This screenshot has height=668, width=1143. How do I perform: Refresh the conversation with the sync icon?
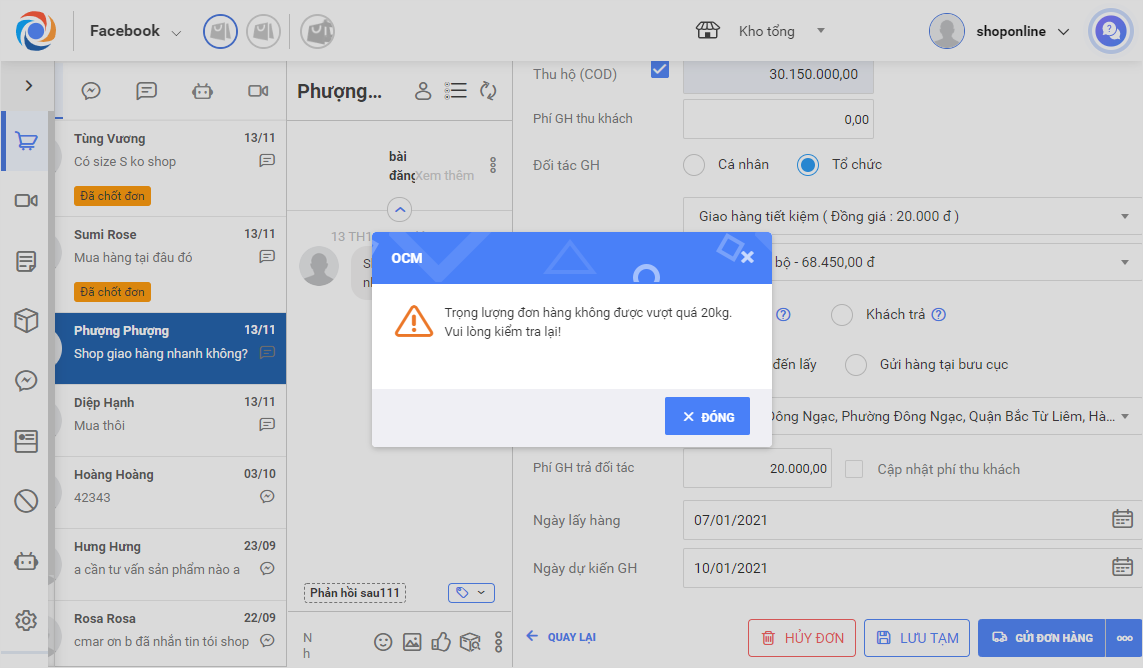pyautogui.click(x=488, y=90)
